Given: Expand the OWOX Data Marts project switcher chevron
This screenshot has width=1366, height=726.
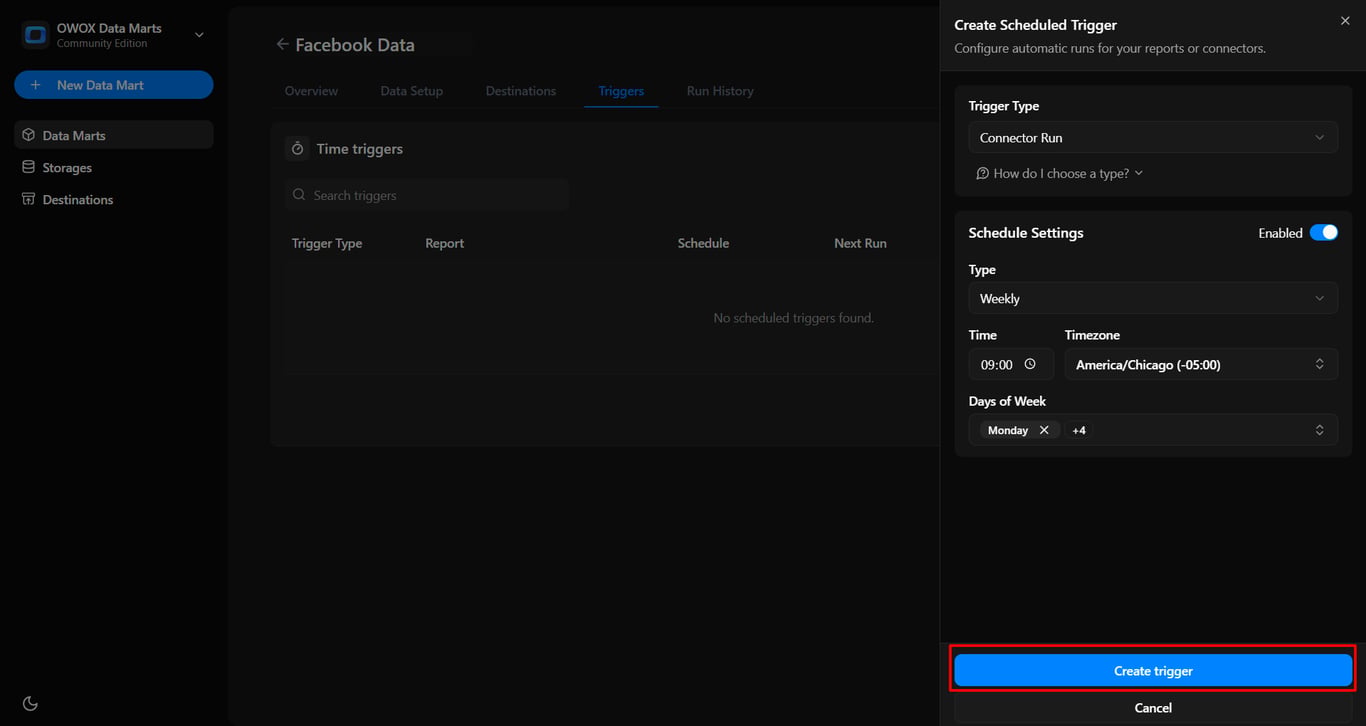Looking at the screenshot, I should pos(199,35).
